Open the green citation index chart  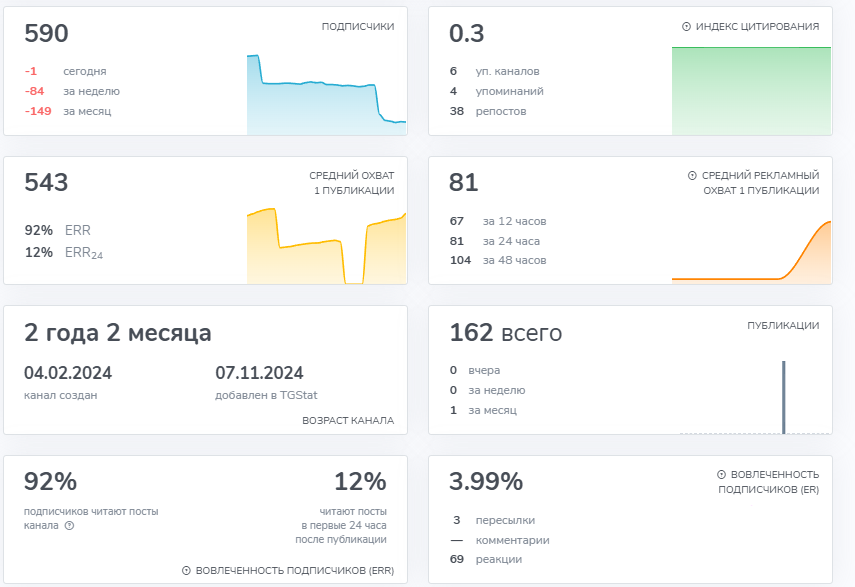coord(751,90)
